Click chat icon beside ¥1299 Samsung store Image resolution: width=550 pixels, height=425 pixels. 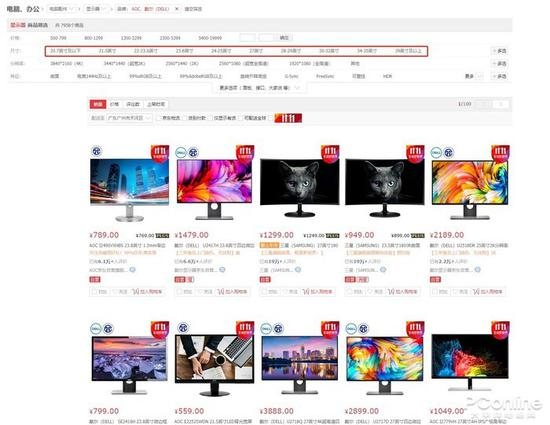(x=298, y=270)
